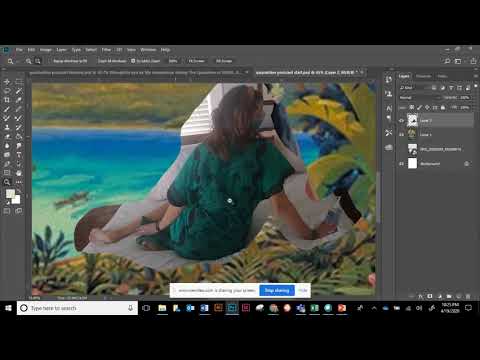The height and width of the screenshot is (360, 480).
Task: Open the Edit Toolbar three-dots button
Action: click(19, 182)
